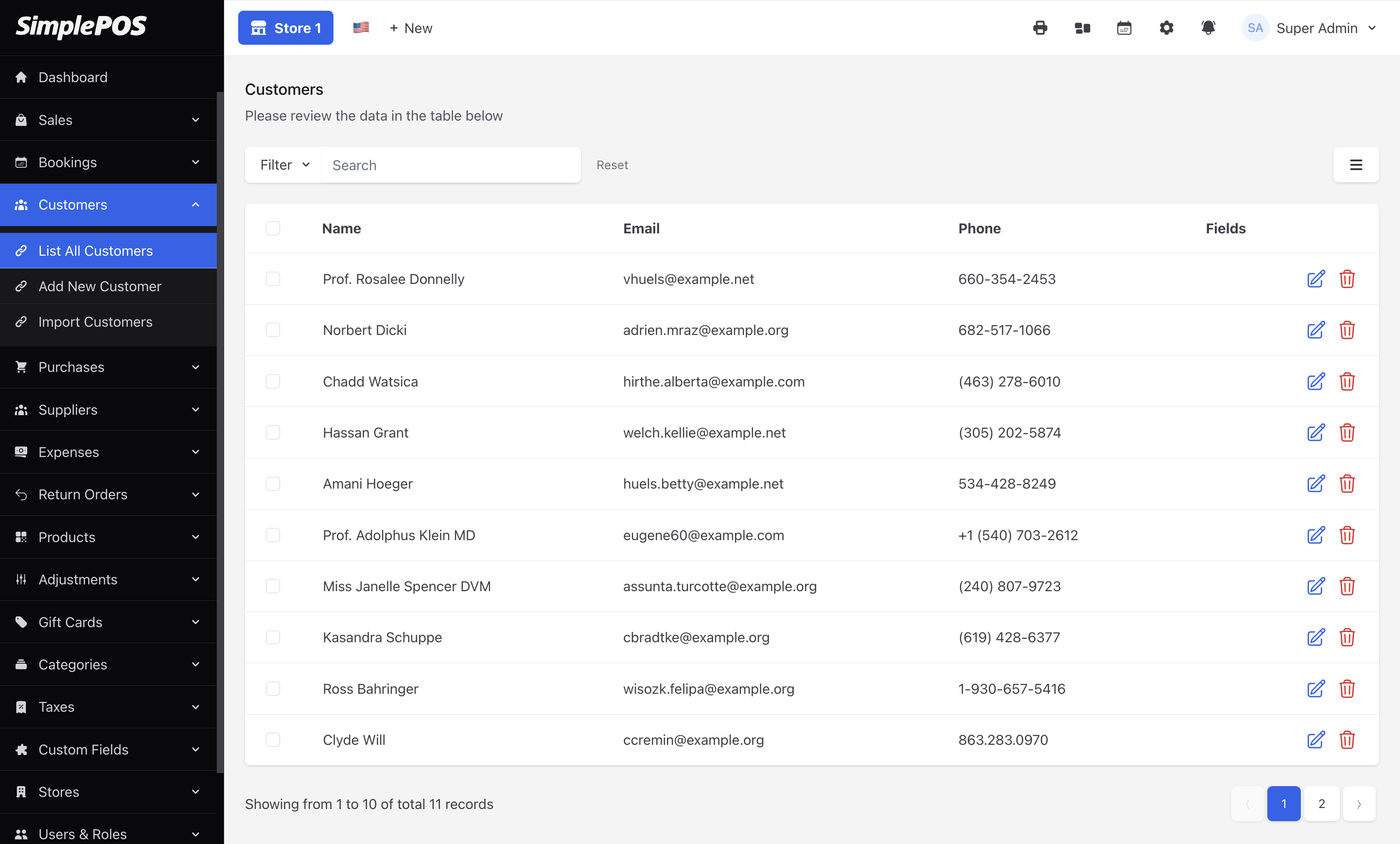Tick the checkbox for Ross Bahringer

(273, 688)
